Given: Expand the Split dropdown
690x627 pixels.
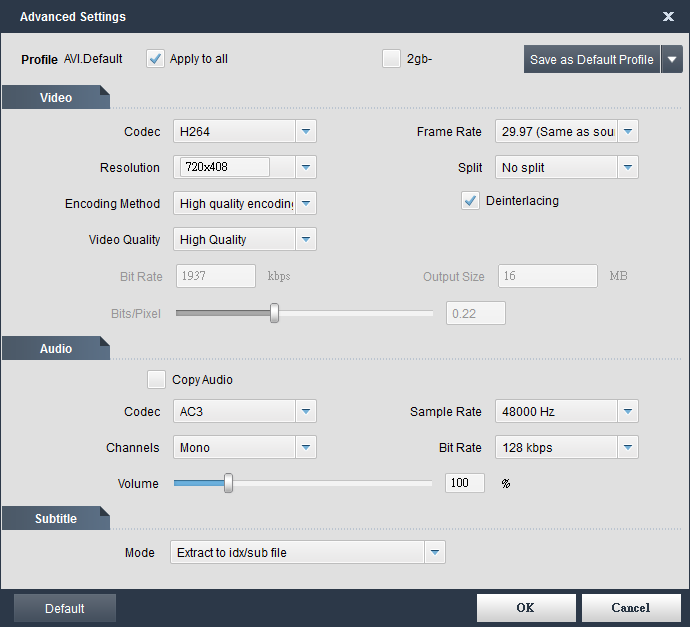Looking at the screenshot, I should [x=628, y=168].
